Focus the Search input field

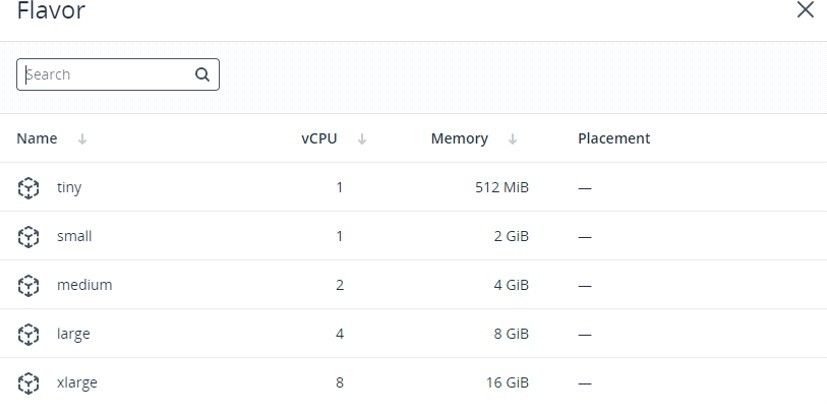118,74
